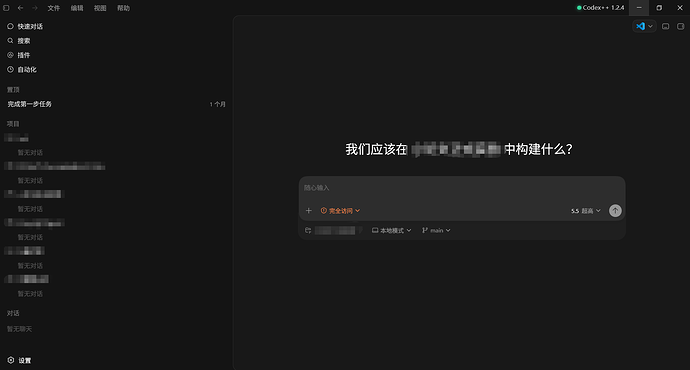Click the project folder icon below the input
690x370 pixels.
point(308,231)
